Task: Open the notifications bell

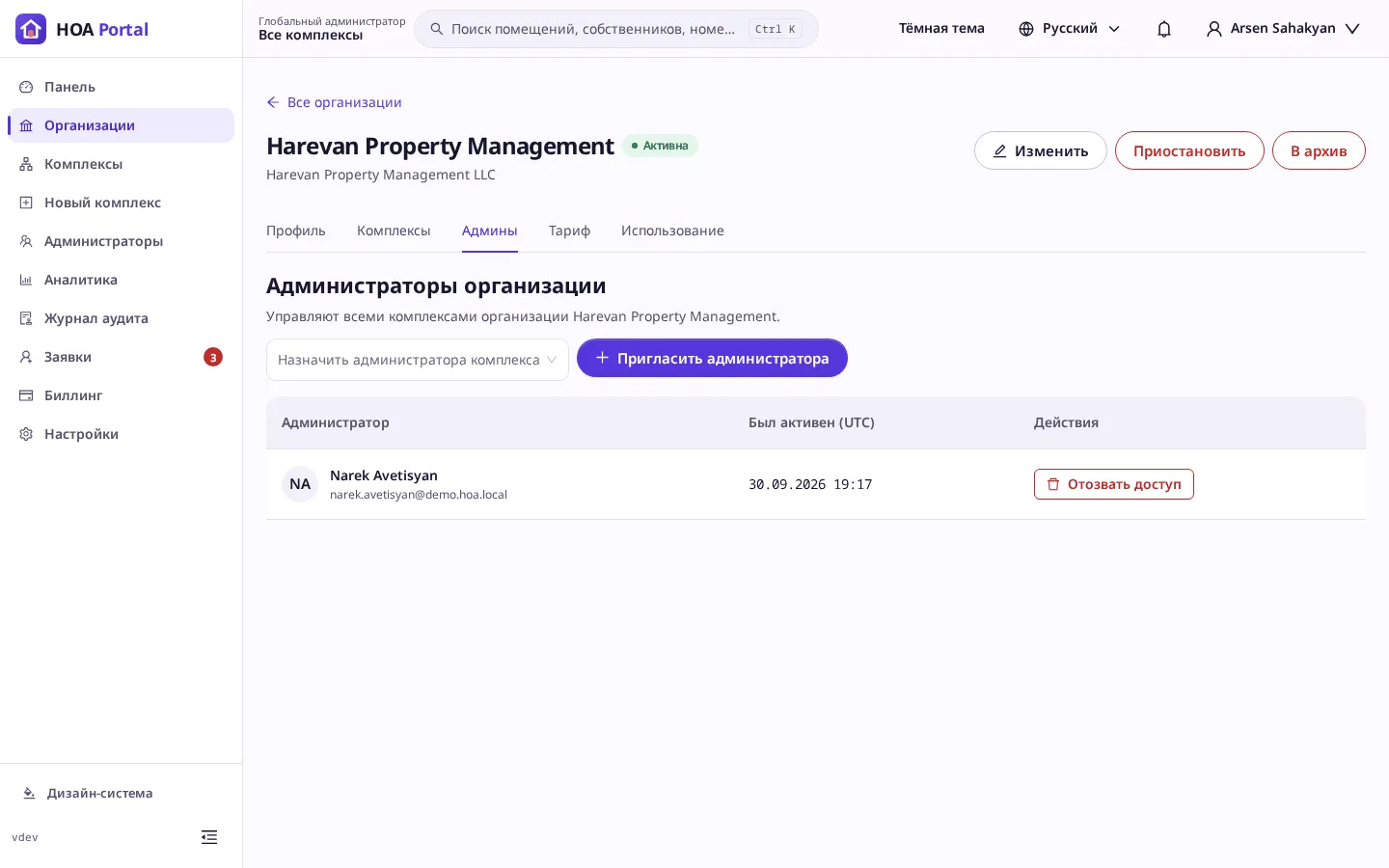Action: (1164, 29)
